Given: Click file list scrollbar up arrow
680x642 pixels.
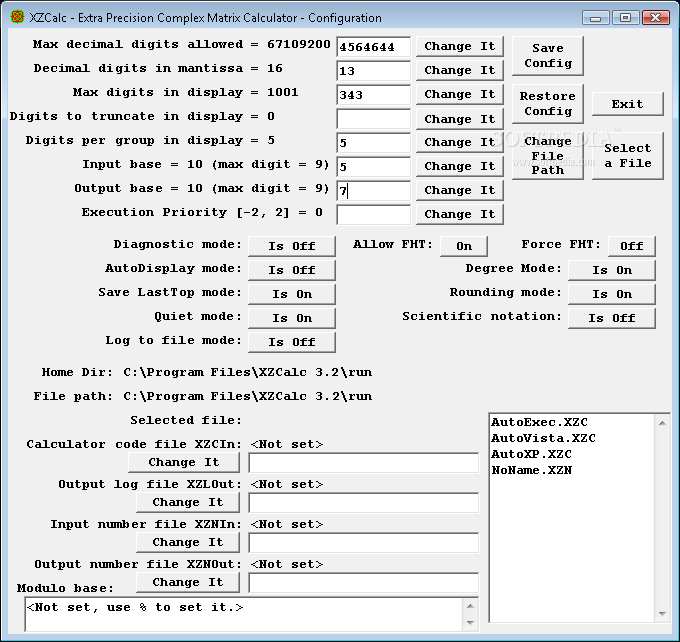Looking at the screenshot, I should tap(662, 423).
